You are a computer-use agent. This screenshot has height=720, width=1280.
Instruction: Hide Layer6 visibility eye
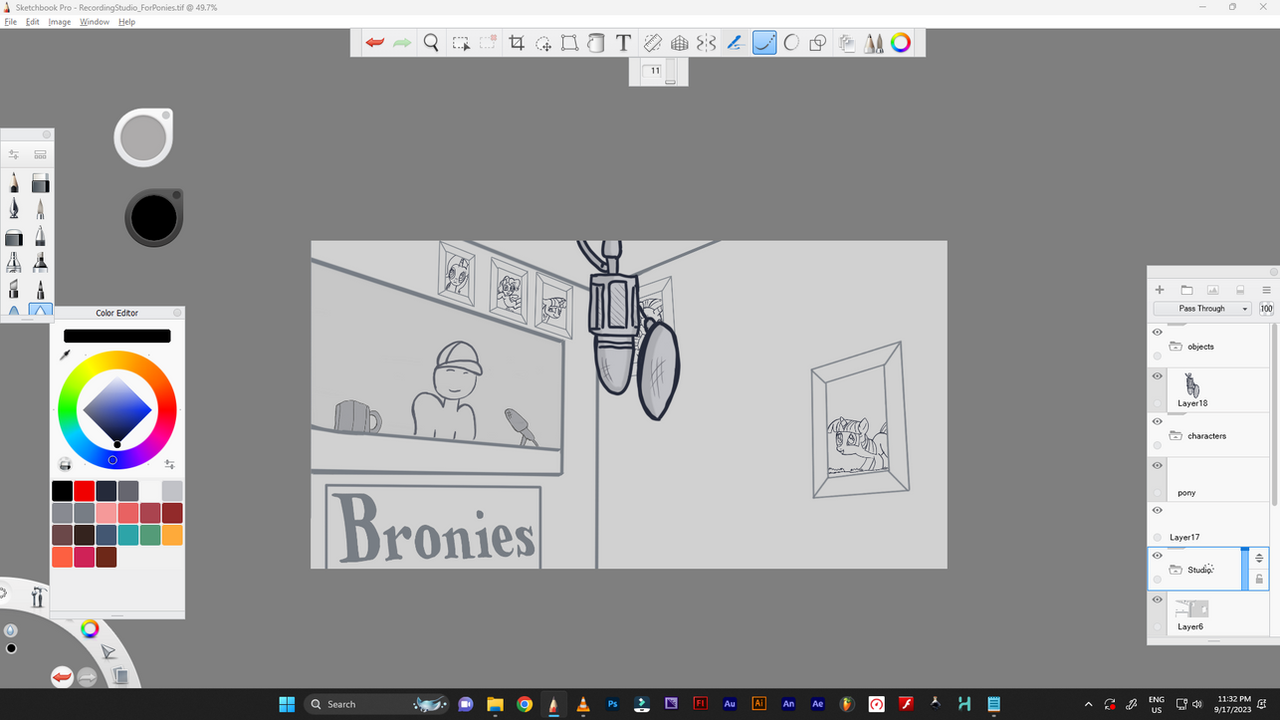[1157, 600]
